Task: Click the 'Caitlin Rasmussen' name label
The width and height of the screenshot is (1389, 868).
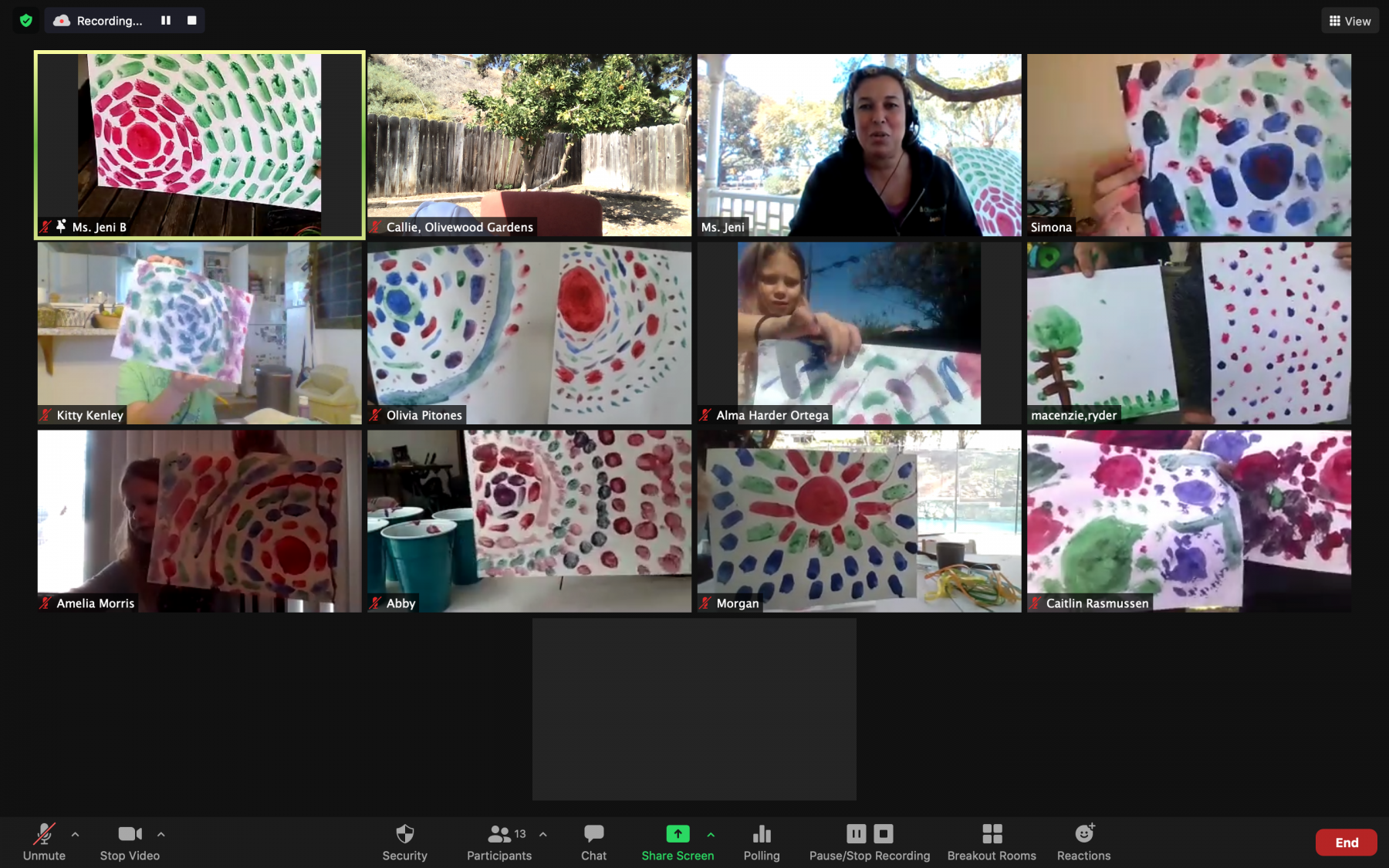Action: click(x=1097, y=603)
